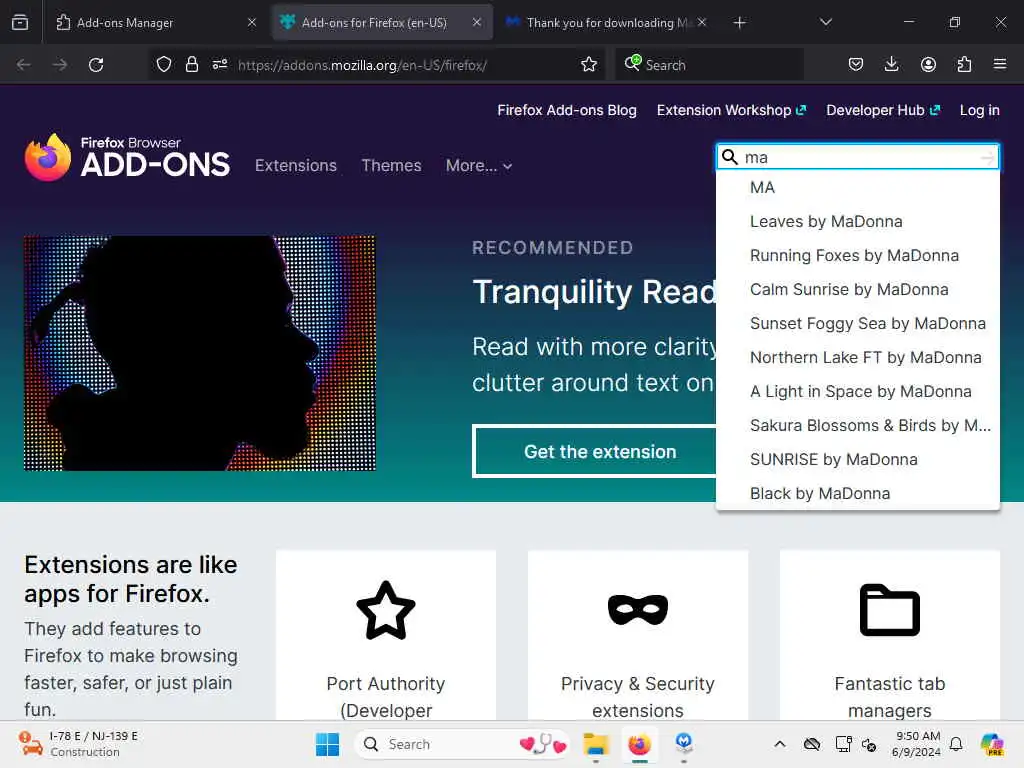This screenshot has height=768, width=1024.
Task: Save page to Pocket
Action: (856, 64)
